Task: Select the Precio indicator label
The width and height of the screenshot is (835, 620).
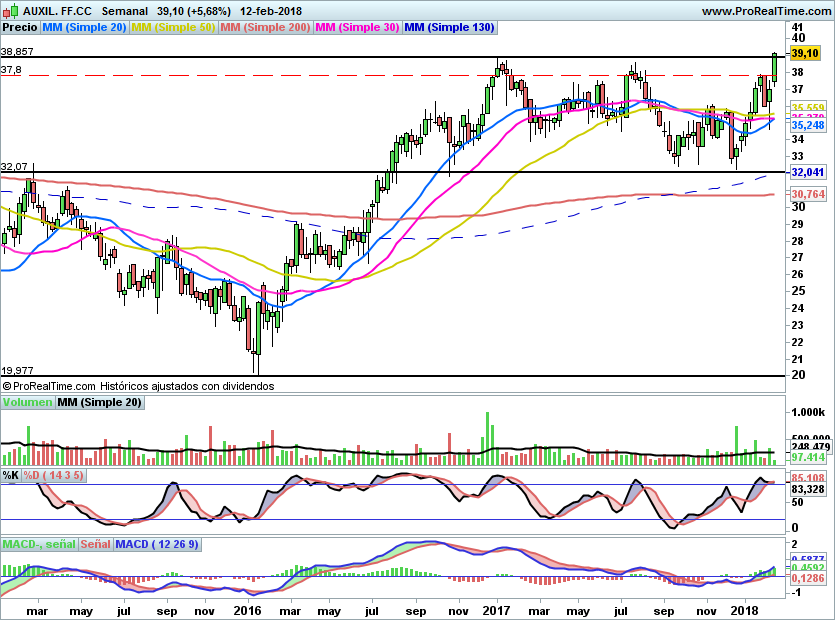Action: point(20,27)
